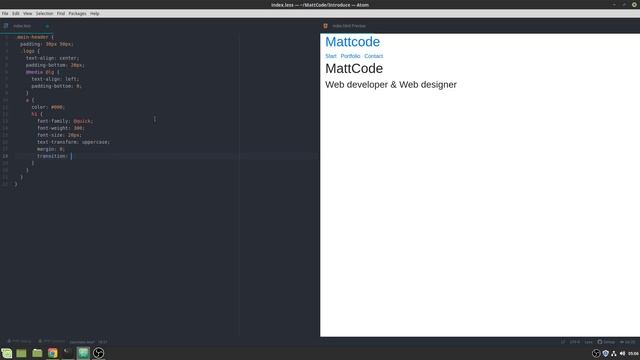Click the cursor position indicator in status bar
Screen dimensions: 640x360
103,342
